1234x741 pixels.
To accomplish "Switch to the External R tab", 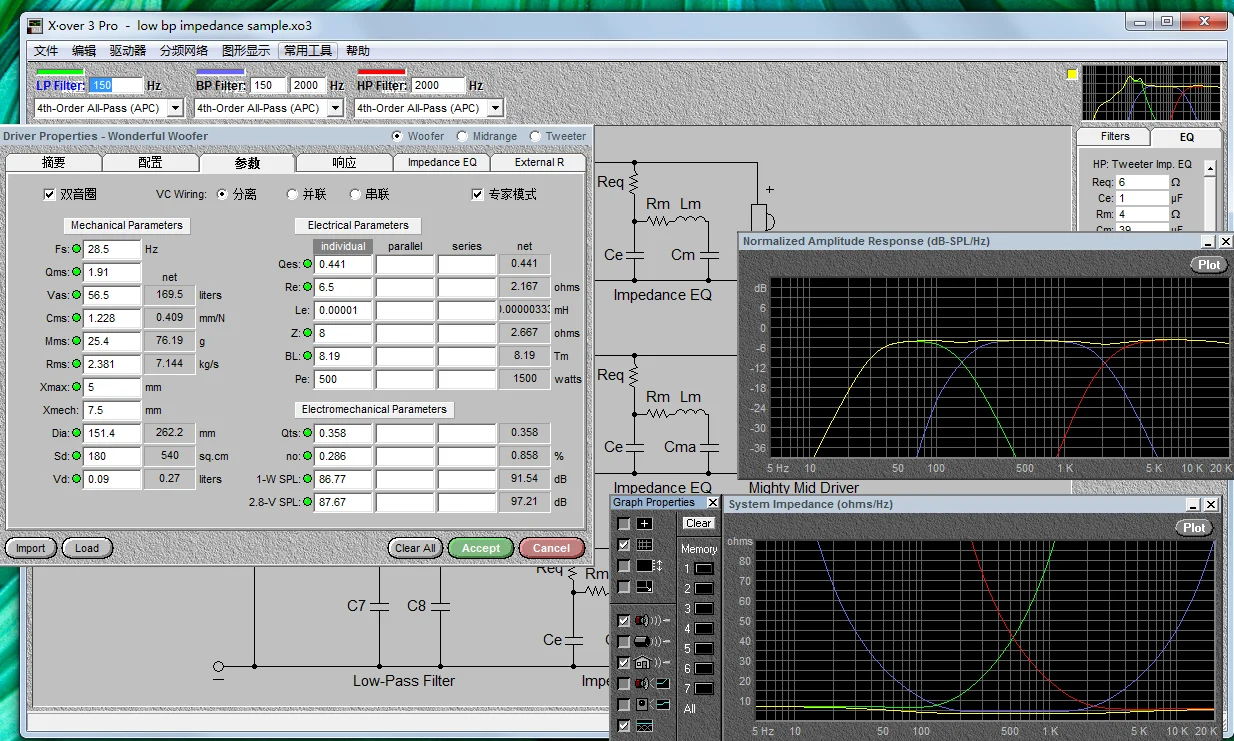I will (539, 163).
